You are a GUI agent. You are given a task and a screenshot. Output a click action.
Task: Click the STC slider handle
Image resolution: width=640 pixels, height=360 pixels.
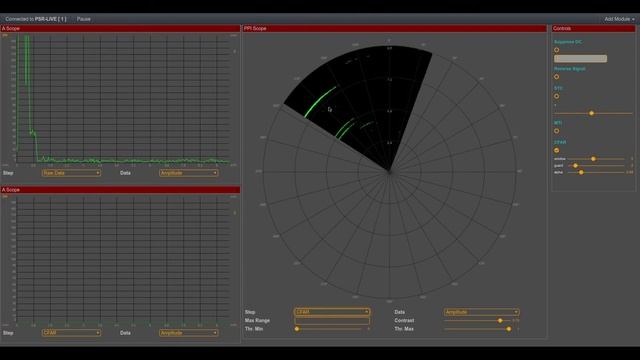[x=591, y=113]
